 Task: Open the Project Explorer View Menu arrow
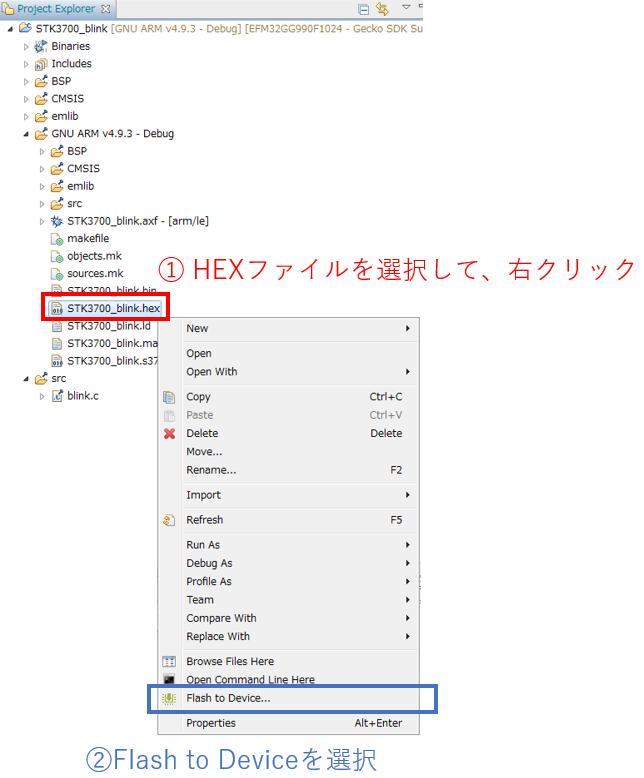tap(406, 8)
